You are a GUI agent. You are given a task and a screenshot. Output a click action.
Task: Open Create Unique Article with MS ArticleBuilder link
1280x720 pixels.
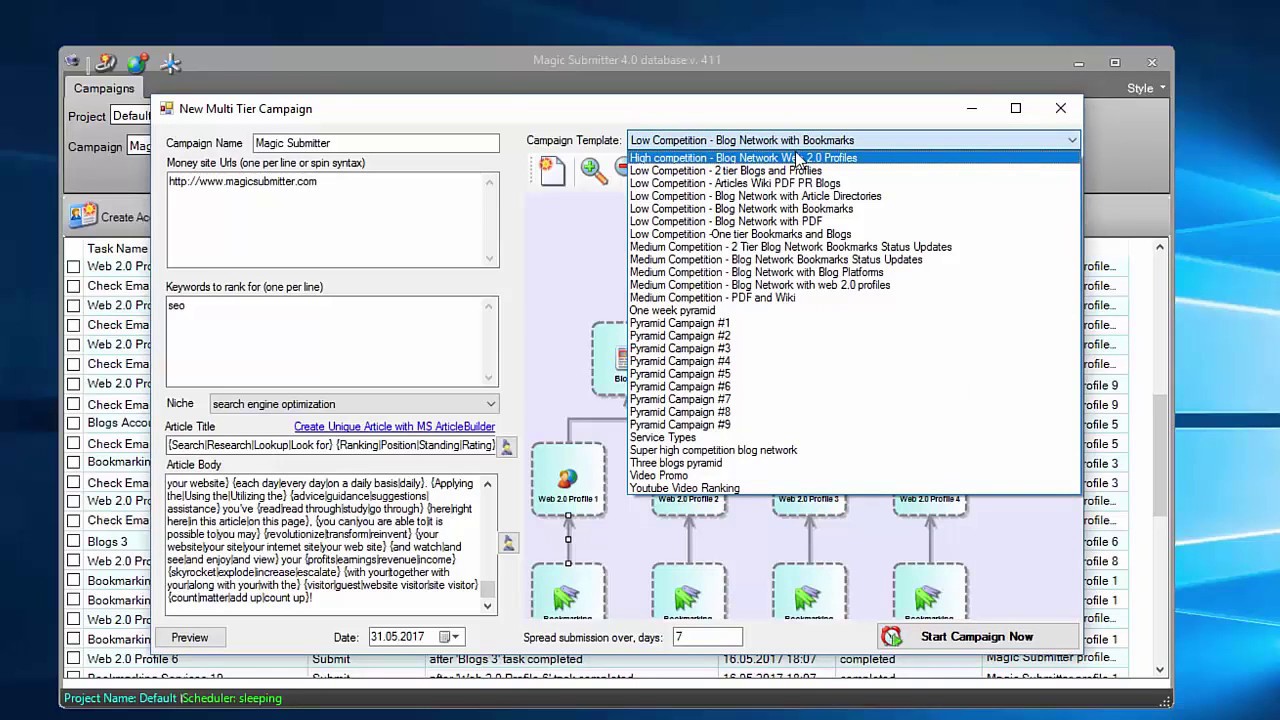[x=394, y=427]
